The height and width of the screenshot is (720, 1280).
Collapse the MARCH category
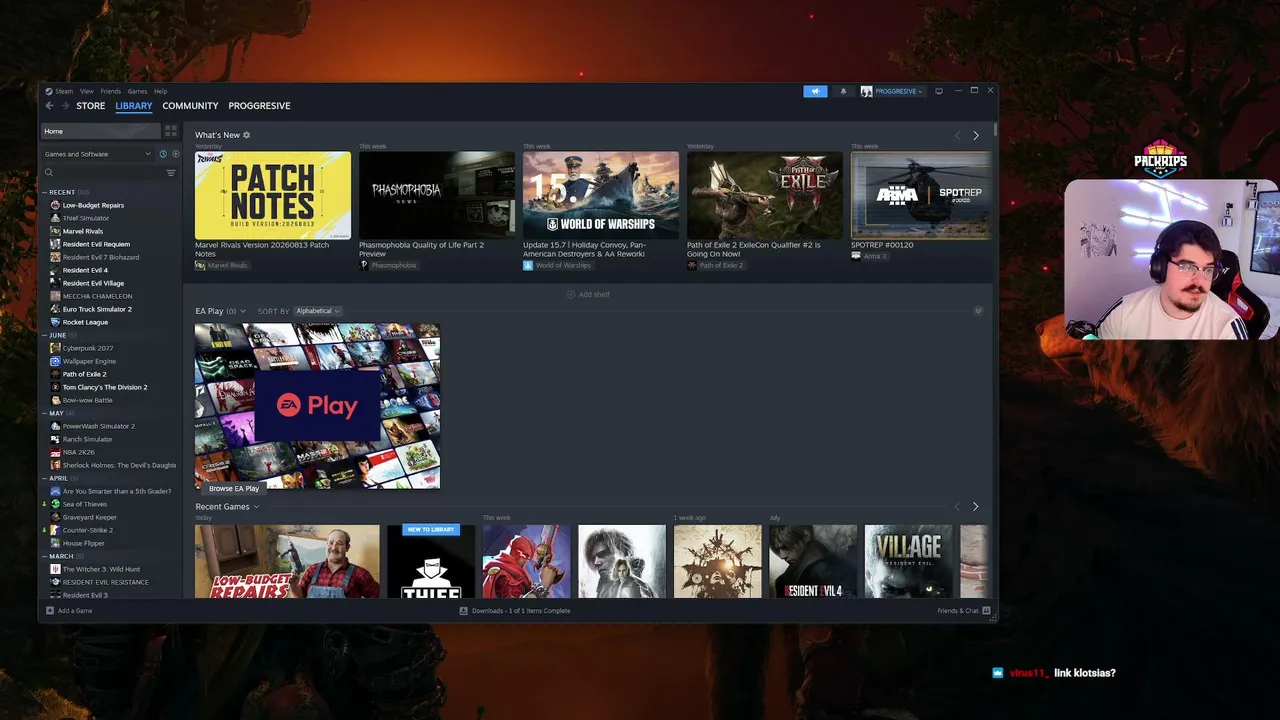[x=45, y=556]
